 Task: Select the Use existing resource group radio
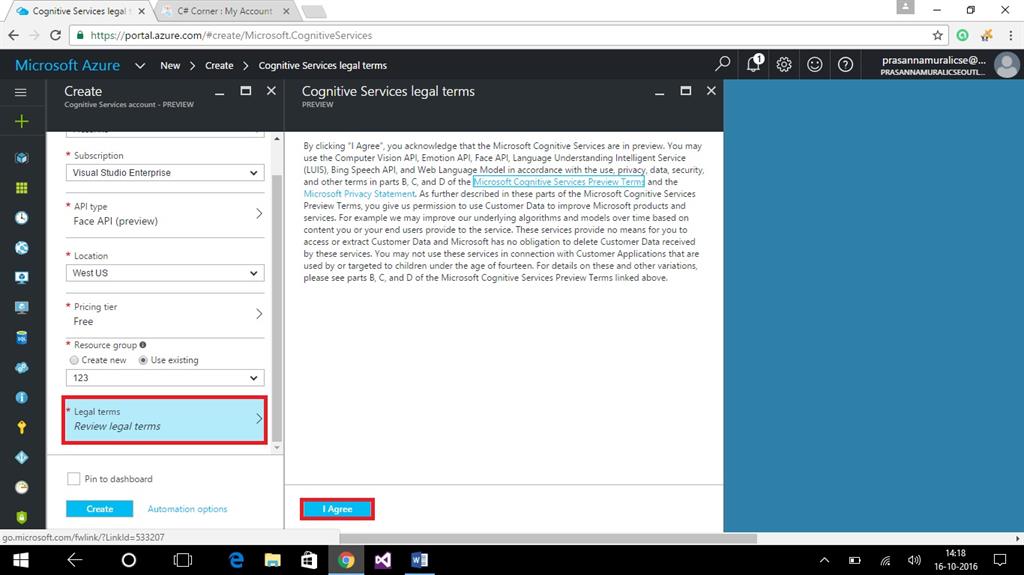(x=143, y=360)
